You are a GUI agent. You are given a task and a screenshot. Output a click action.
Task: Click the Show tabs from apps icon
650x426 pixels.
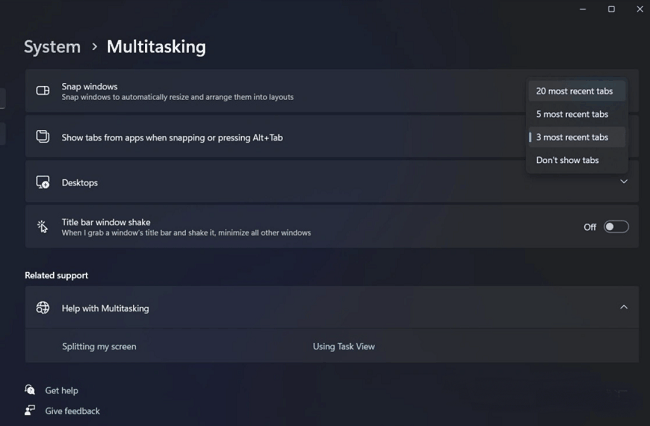pyautogui.click(x=43, y=137)
